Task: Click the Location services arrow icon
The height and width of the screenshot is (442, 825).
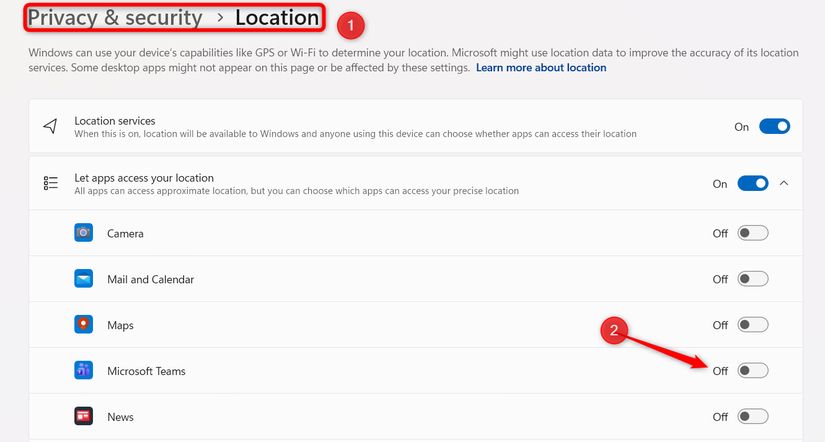Action: click(x=50, y=126)
